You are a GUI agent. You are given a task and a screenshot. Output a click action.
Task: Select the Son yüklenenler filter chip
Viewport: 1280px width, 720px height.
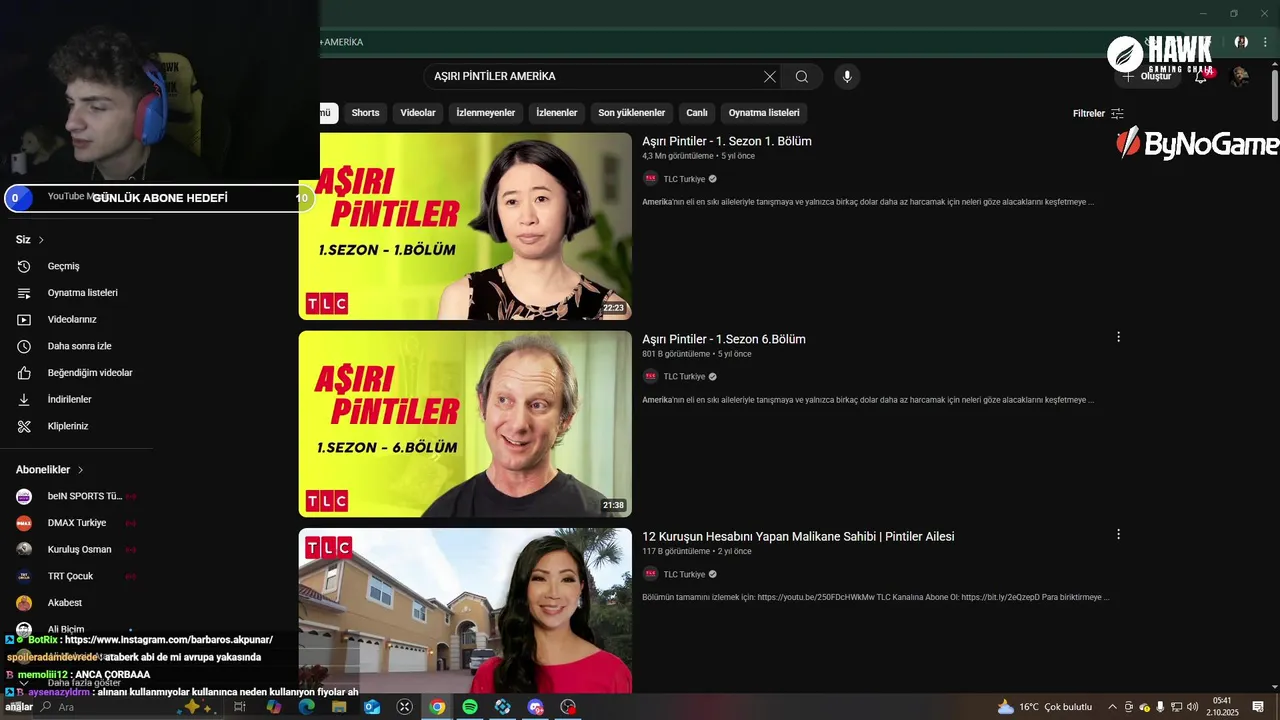[x=632, y=113]
